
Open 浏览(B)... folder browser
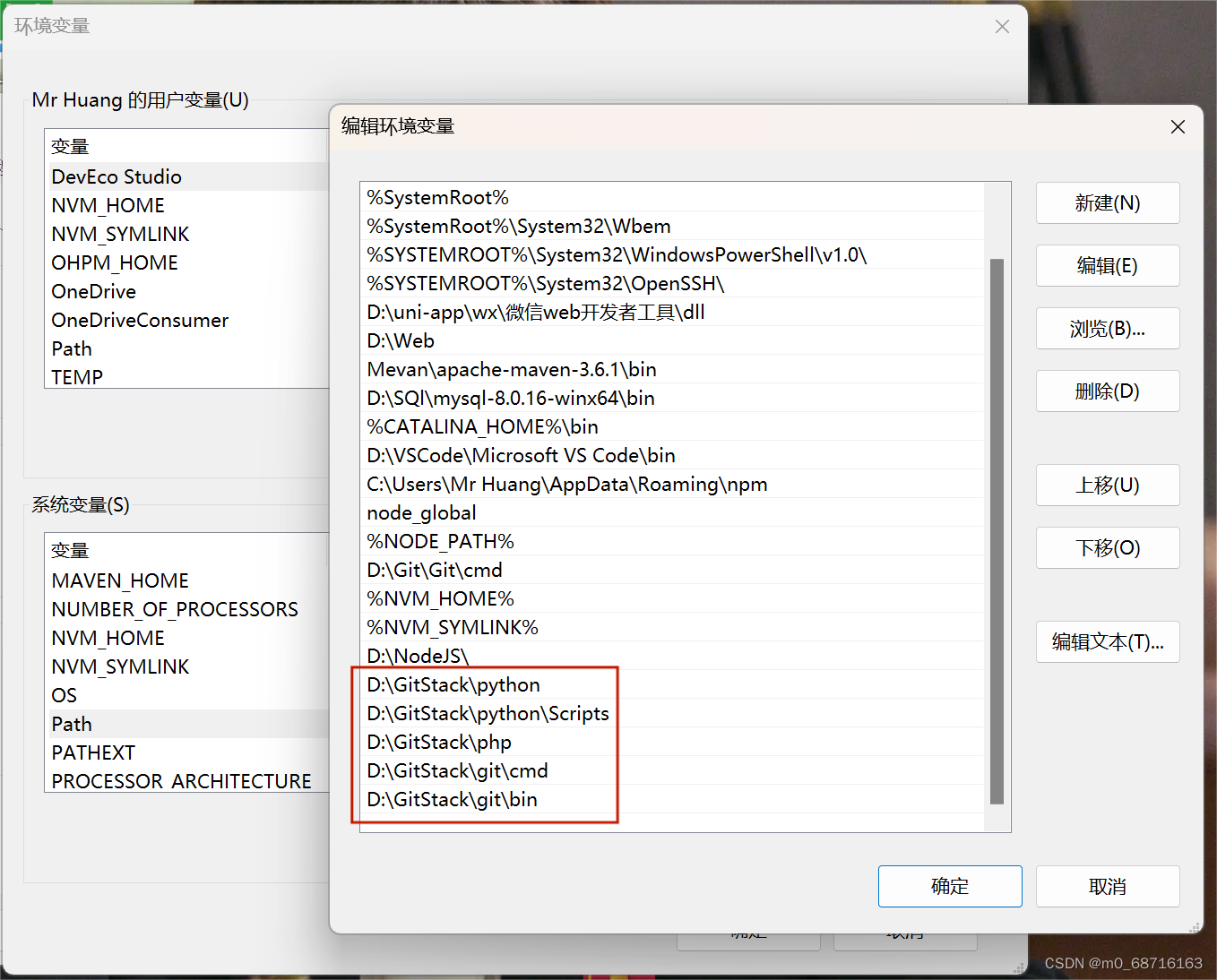(x=1108, y=329)
